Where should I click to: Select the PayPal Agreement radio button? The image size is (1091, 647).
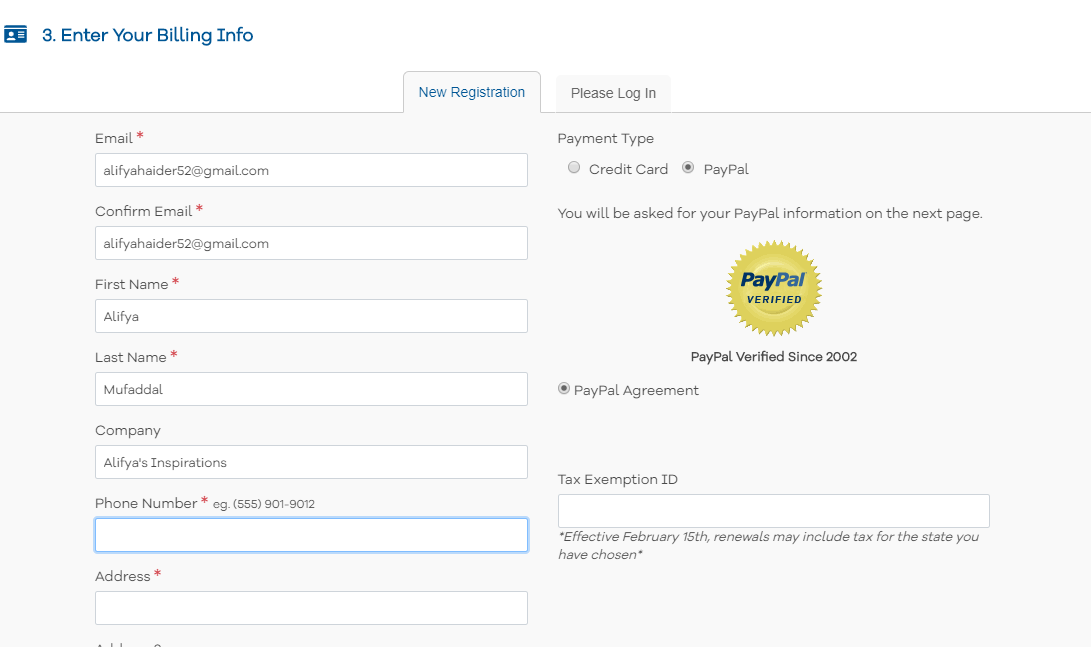tap(564, 389)
